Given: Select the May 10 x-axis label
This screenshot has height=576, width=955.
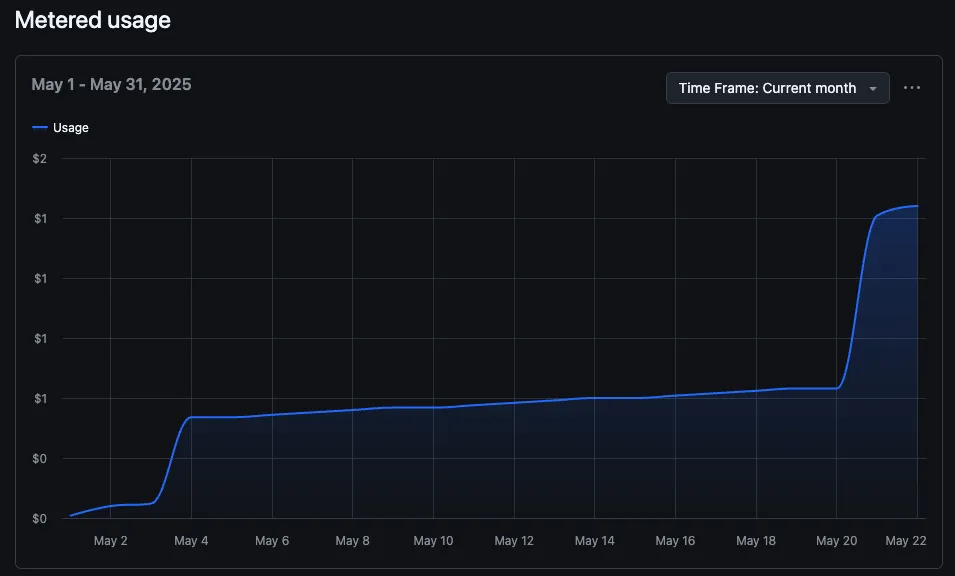Looking at the screenshot, I should point(433,541).
